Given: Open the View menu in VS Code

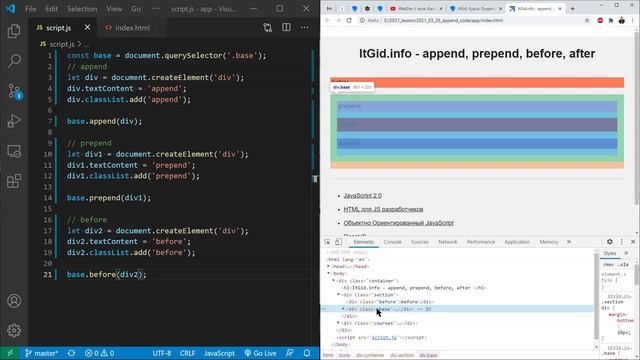Looking at the screenshot, I should click(x=114, y=9).
